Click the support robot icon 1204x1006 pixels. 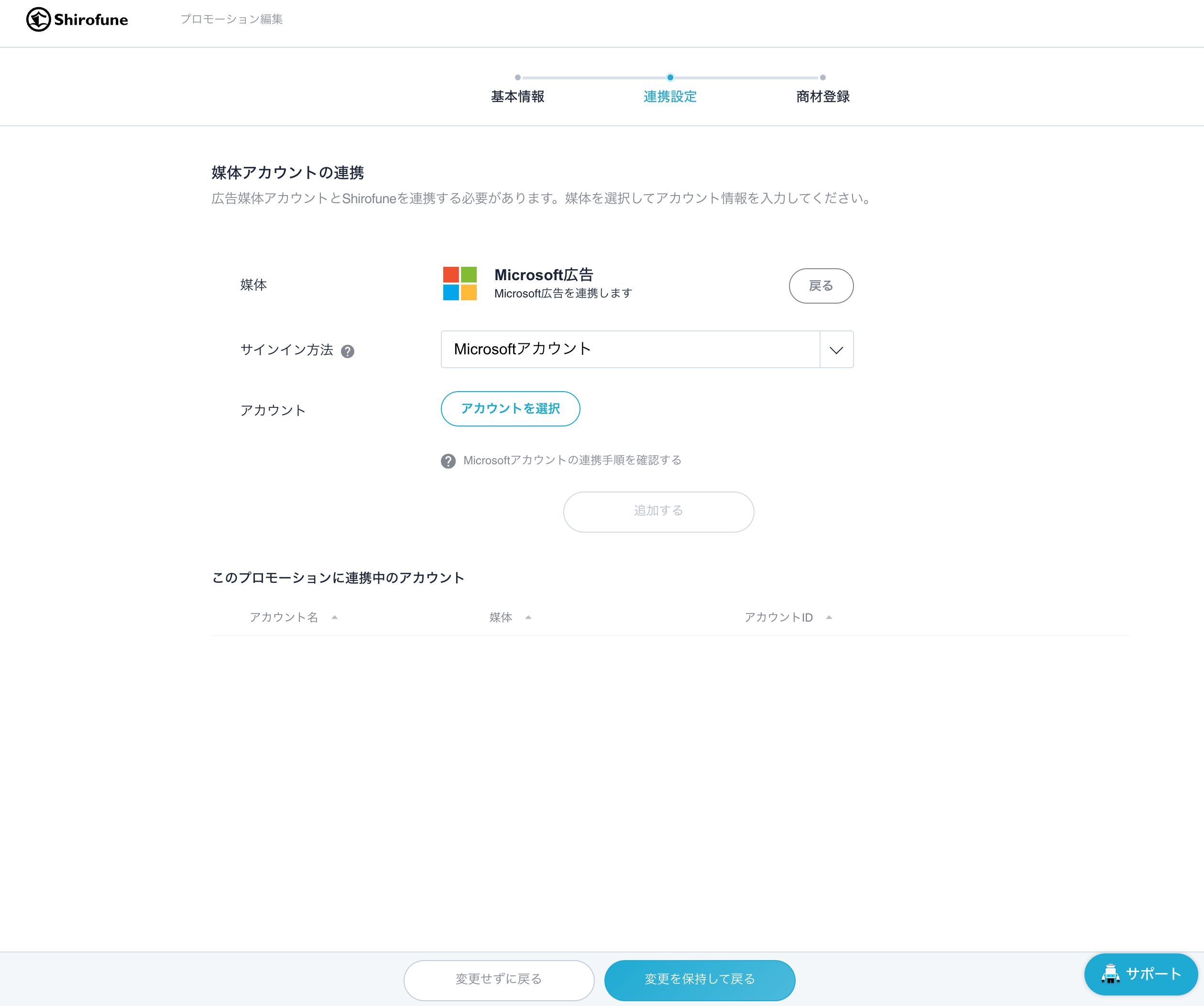[x=1111, y=973]
